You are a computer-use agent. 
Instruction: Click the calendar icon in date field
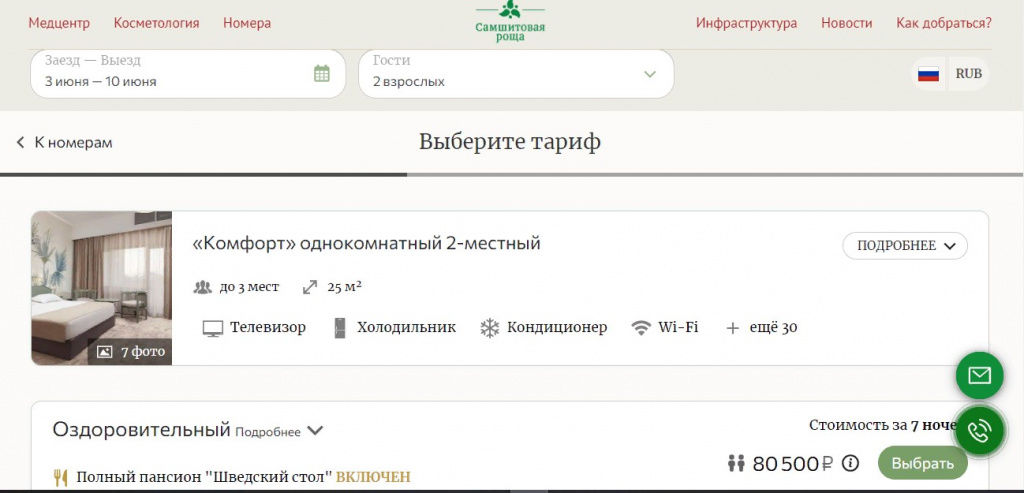[x=321, y=73]
